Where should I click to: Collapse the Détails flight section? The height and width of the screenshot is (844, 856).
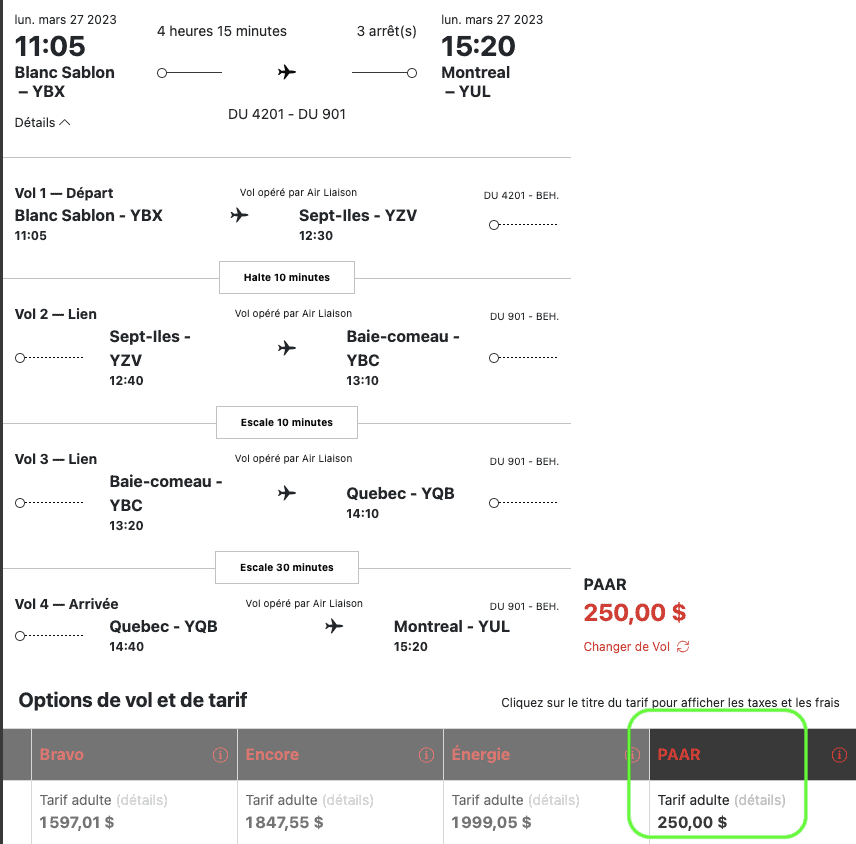(42, 122)
